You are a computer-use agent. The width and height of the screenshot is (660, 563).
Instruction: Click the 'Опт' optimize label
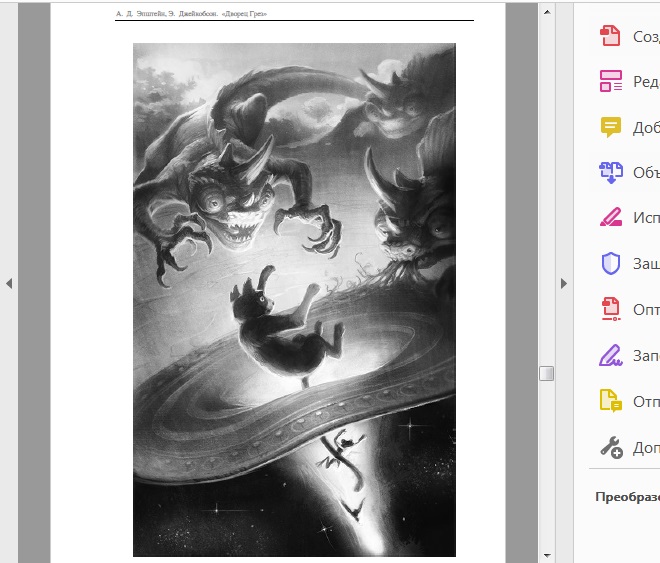point(646,310)
